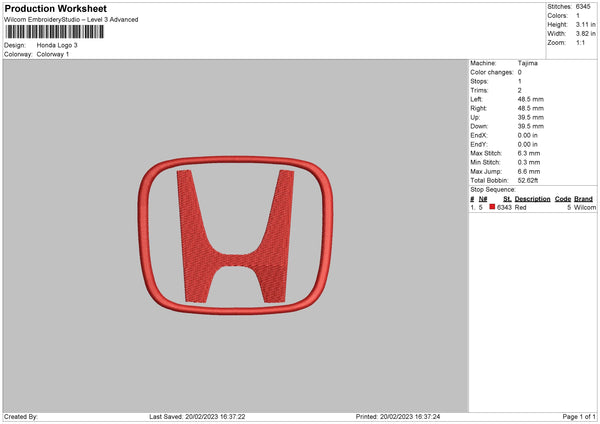600x424 pixels.
Task: Click the Up value 39.5 mm
Action: 530,117
